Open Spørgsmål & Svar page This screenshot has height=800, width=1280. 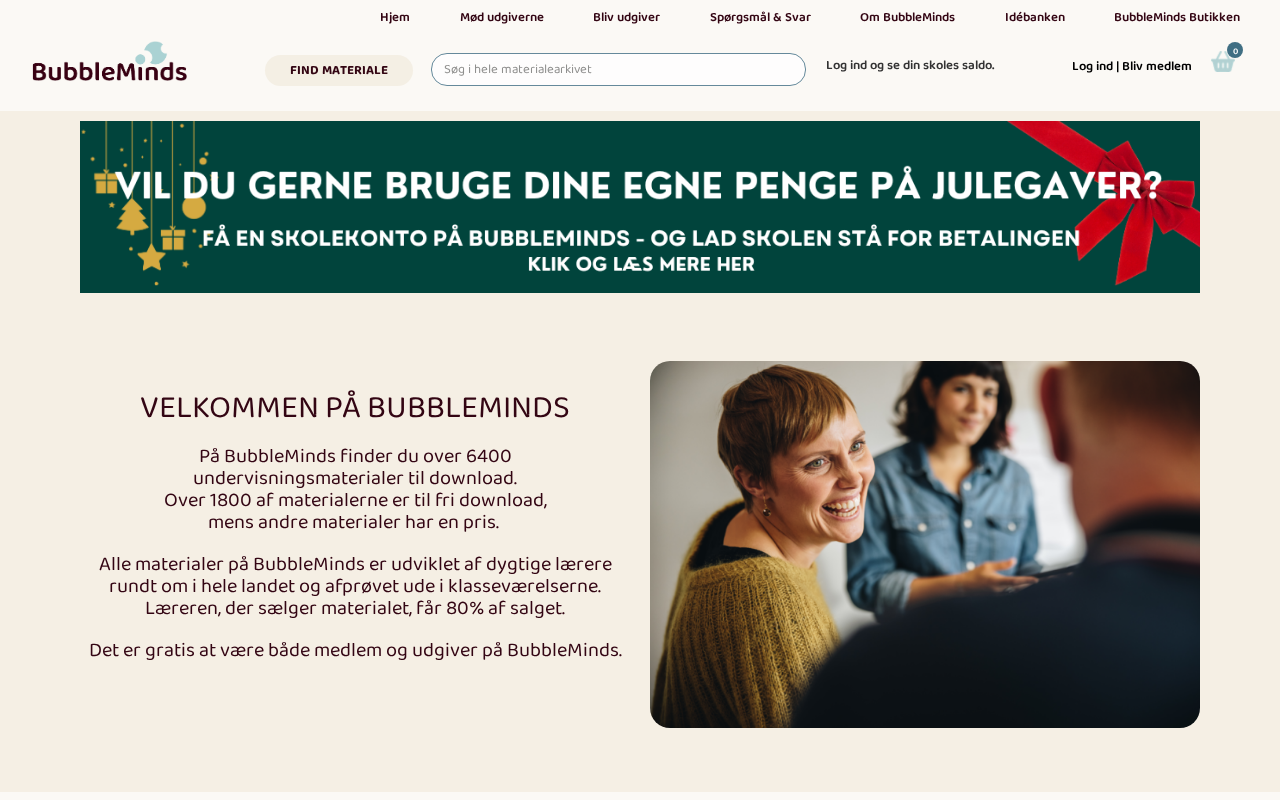pos(760,17)
